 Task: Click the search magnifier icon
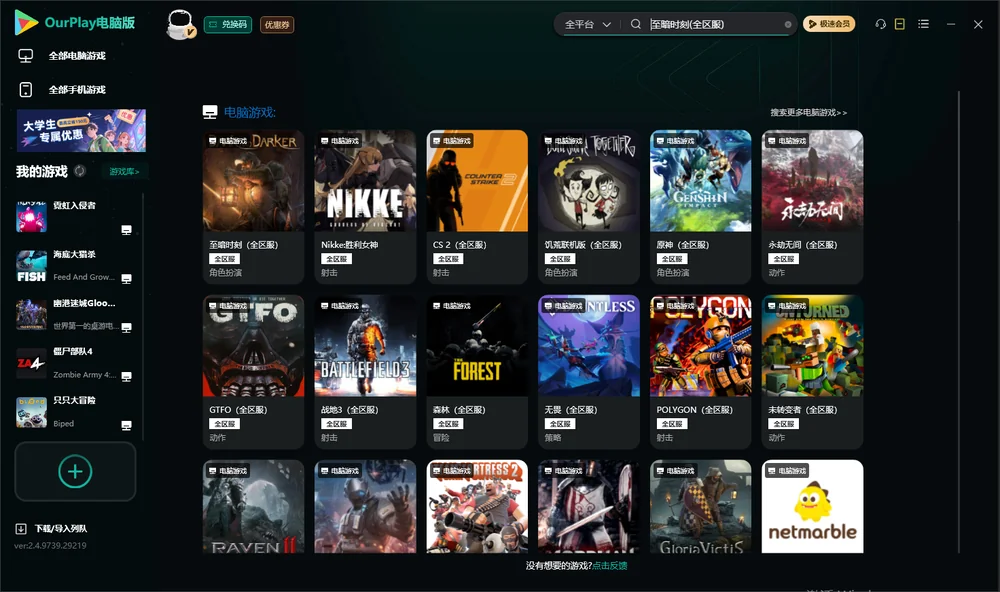tap(635, 24)
